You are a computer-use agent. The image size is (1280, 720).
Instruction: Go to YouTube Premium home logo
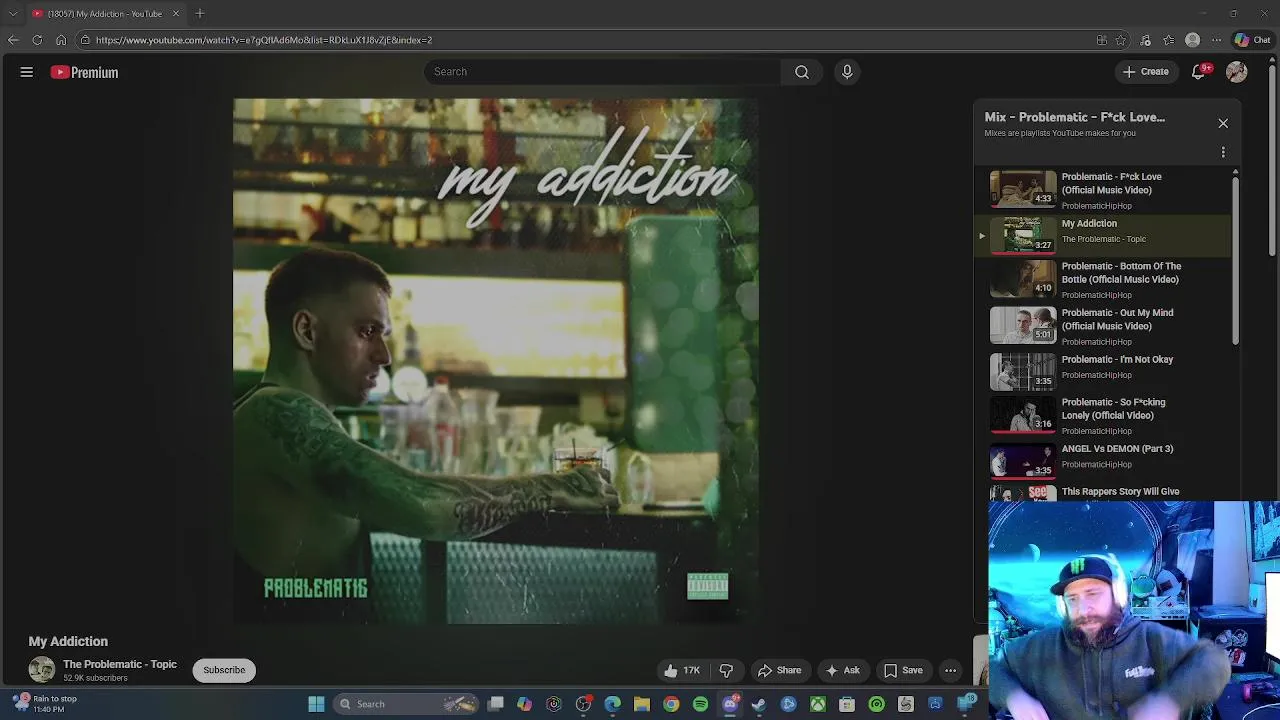tap(85, 72)
